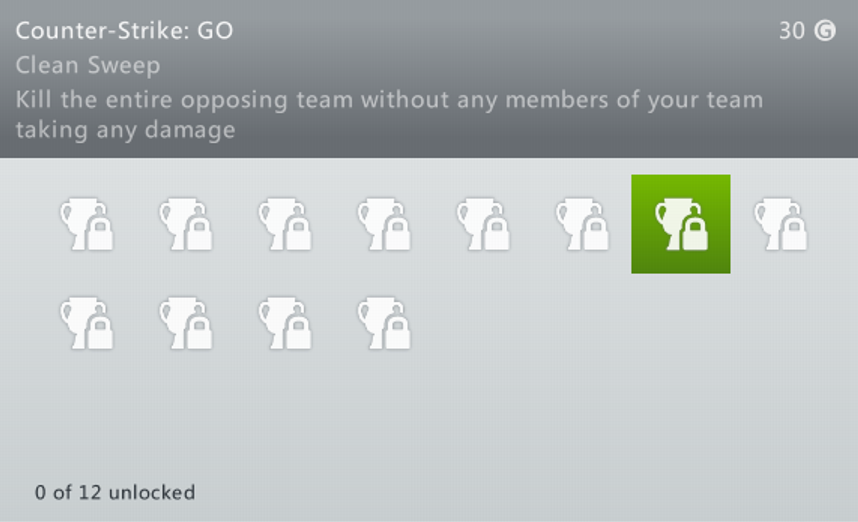Screen dimensions: 858x522
Task: Click the Clean Sweep achievement name
Action: coord(88,66)
